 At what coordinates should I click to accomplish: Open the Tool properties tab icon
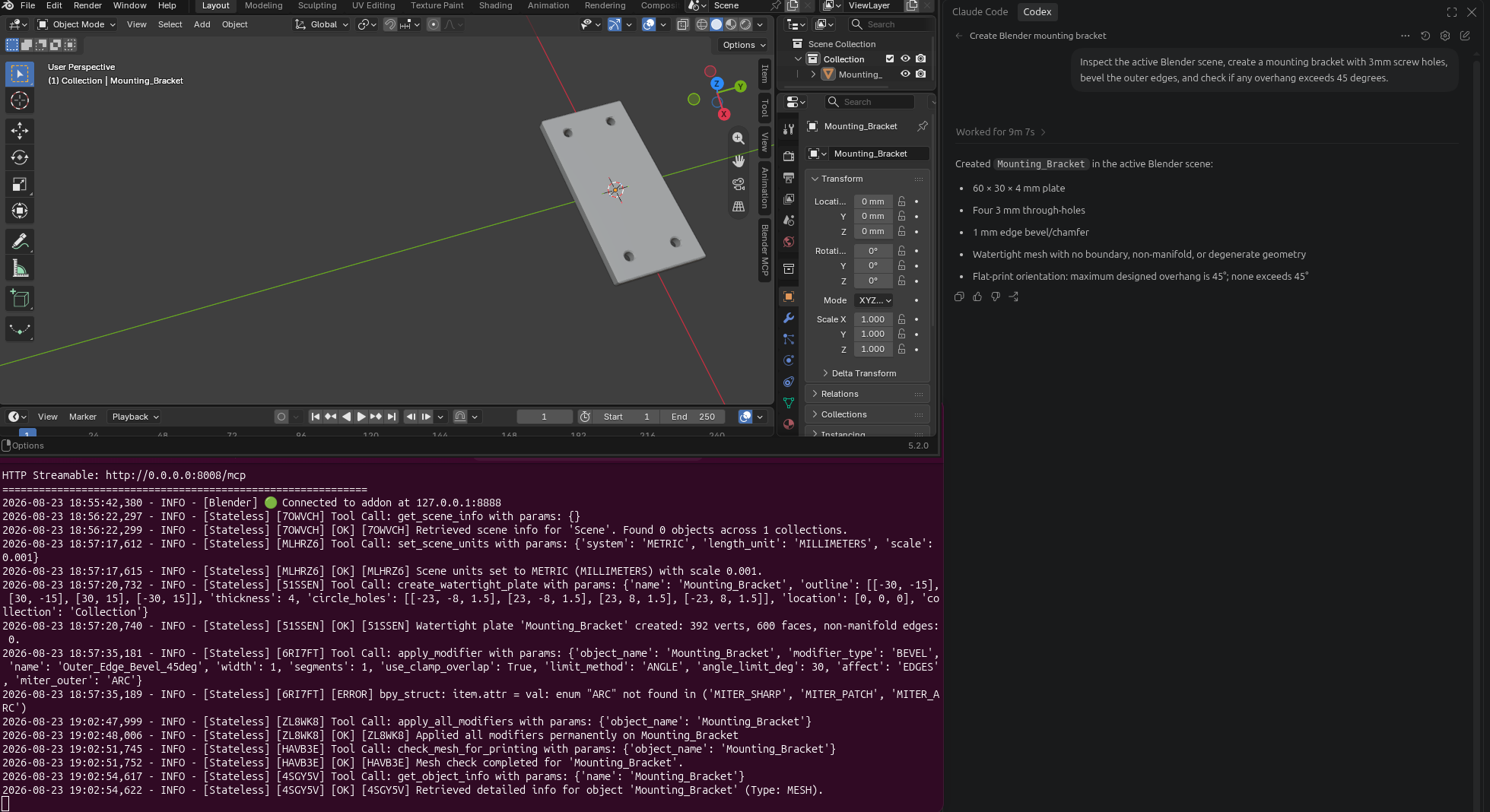click(789, 129)
